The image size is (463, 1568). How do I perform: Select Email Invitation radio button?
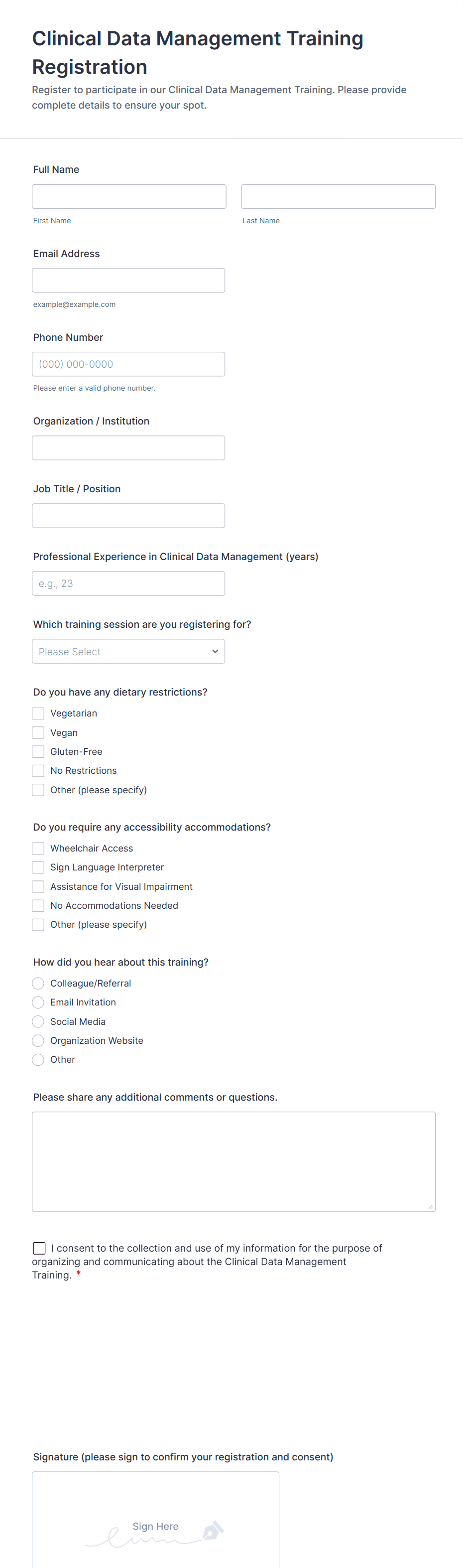pyautogui.click(x=38, y=1002)
